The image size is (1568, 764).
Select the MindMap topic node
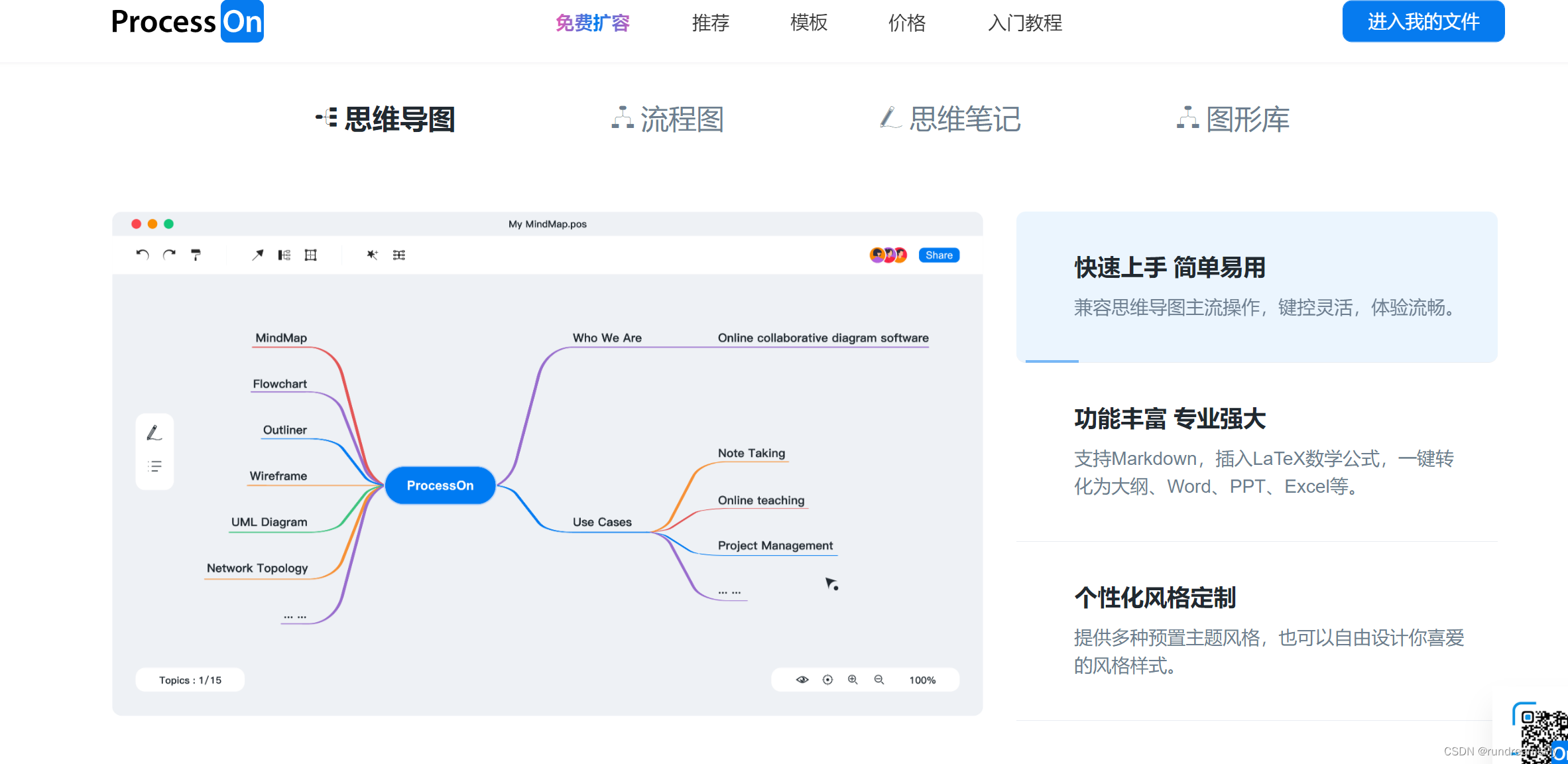tap(281, 338)
